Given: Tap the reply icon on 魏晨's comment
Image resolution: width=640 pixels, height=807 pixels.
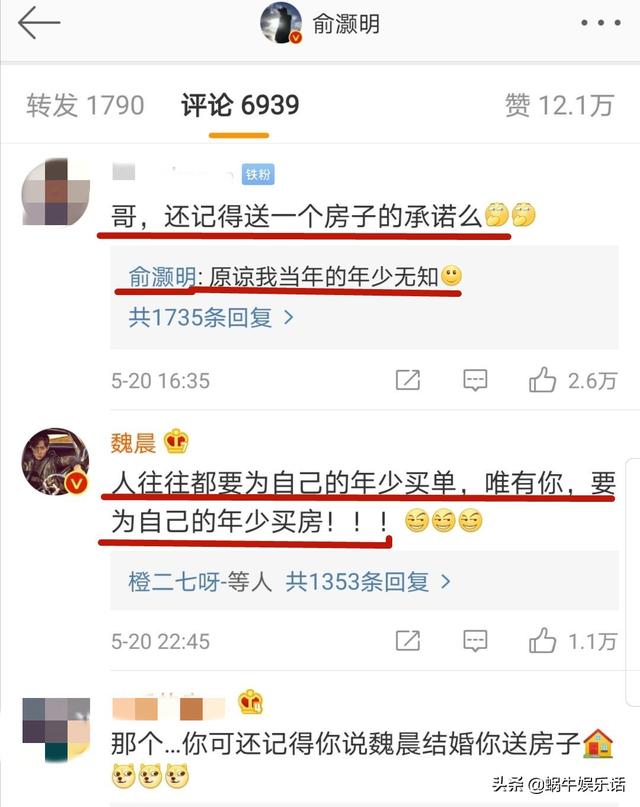Looking at the screenshot, I should tap(475, 641).
